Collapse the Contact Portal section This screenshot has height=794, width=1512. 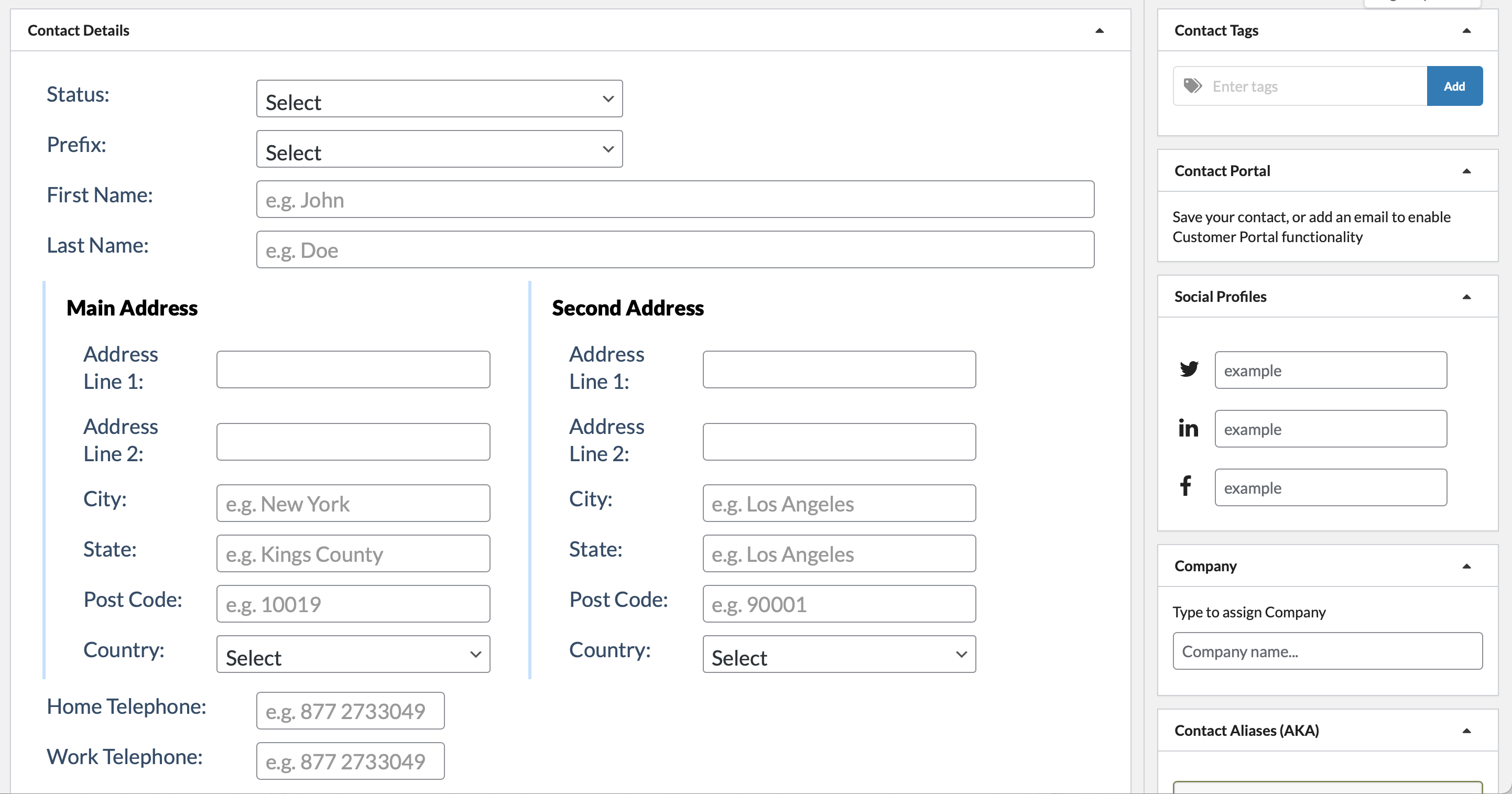1466,171
